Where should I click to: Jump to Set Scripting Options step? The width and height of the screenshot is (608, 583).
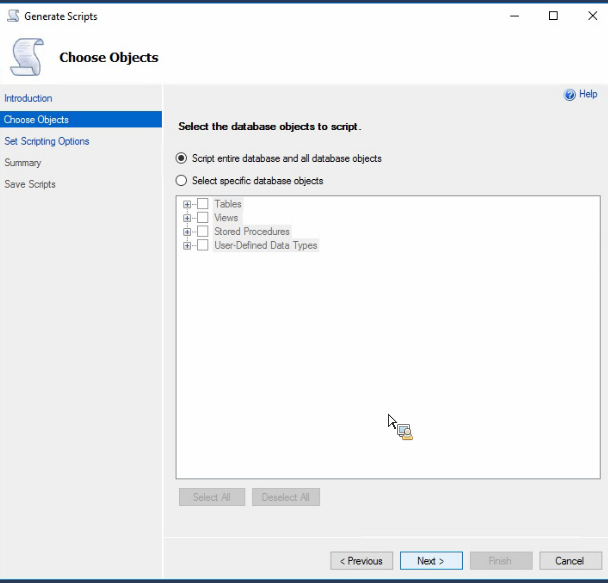tap(47, 141)
